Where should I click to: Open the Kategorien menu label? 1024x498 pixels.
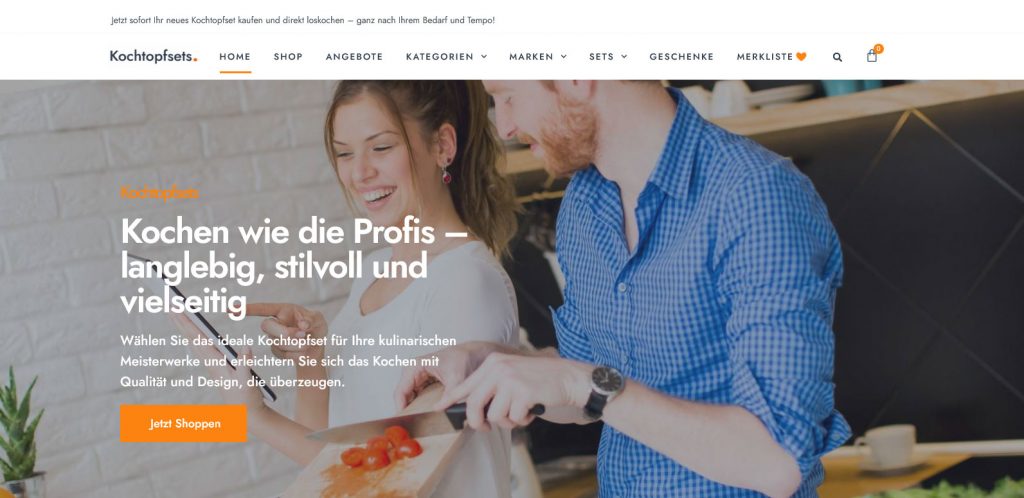click(x=440, y=57)
